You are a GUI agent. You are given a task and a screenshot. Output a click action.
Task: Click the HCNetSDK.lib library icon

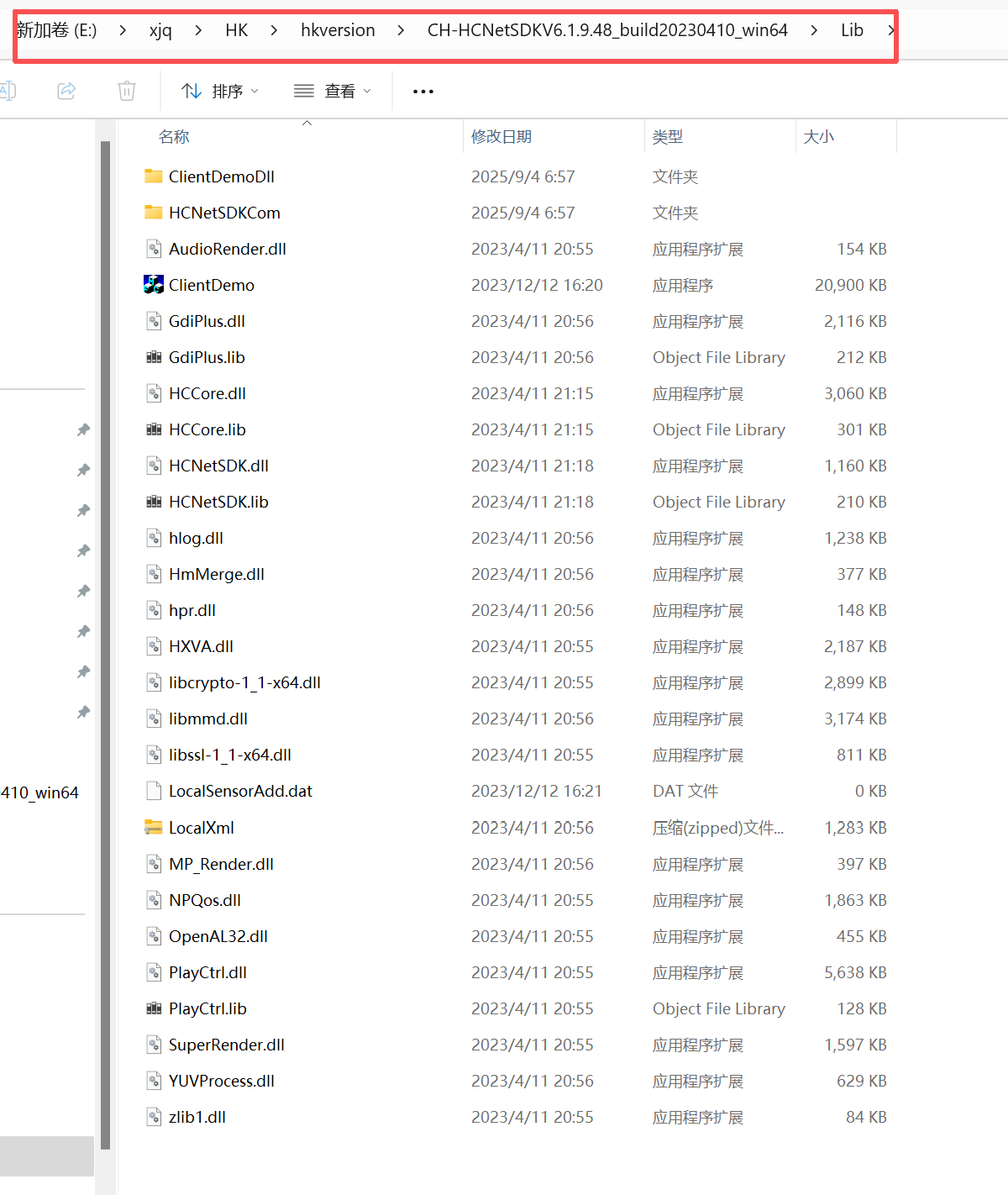click(x=154, y=502)
